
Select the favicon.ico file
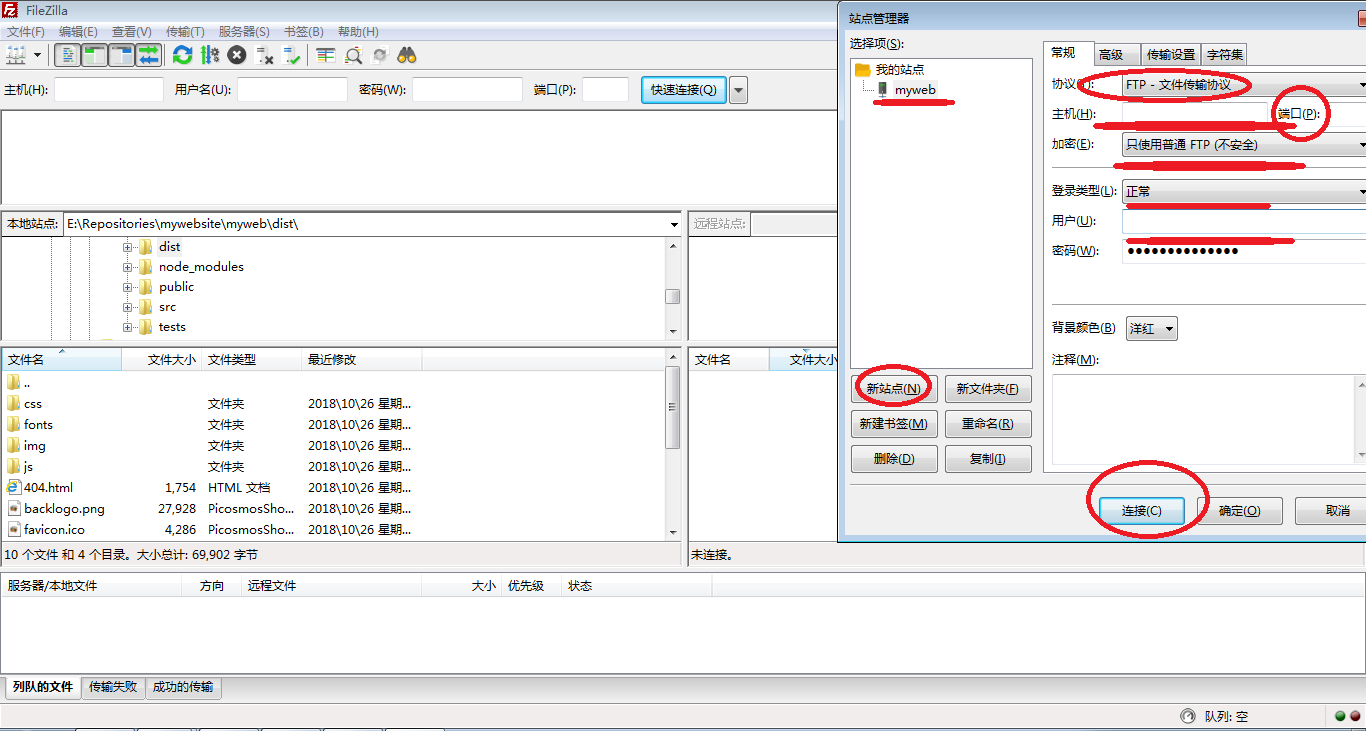54,530
